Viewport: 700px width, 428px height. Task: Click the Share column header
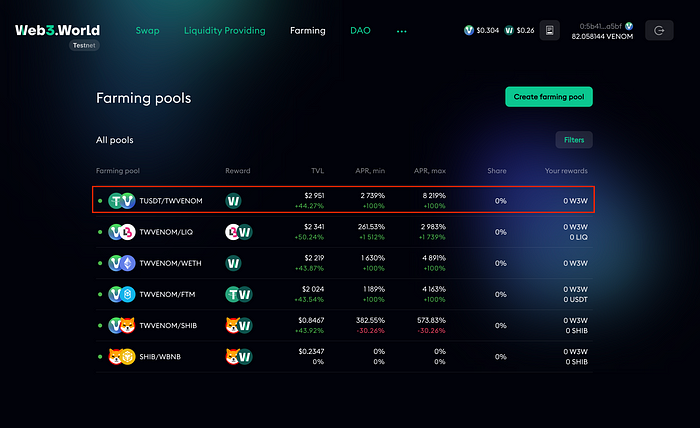tap(497, 171)
